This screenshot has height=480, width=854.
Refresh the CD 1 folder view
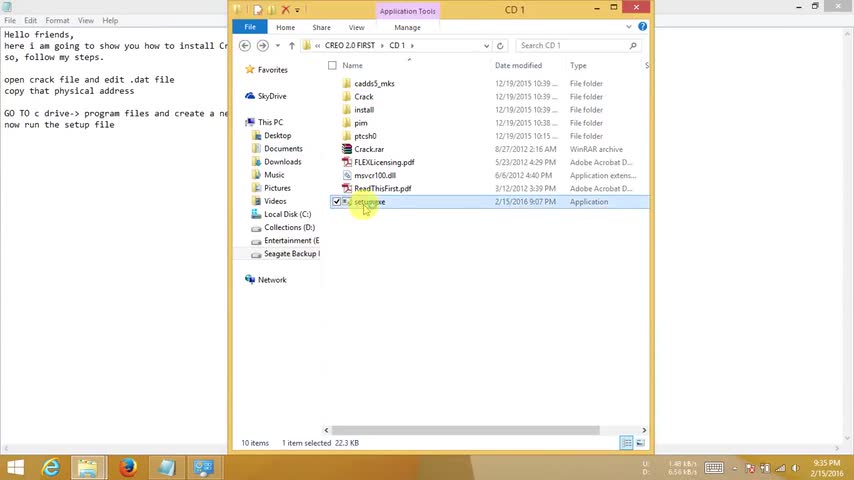tap(500, 46)
